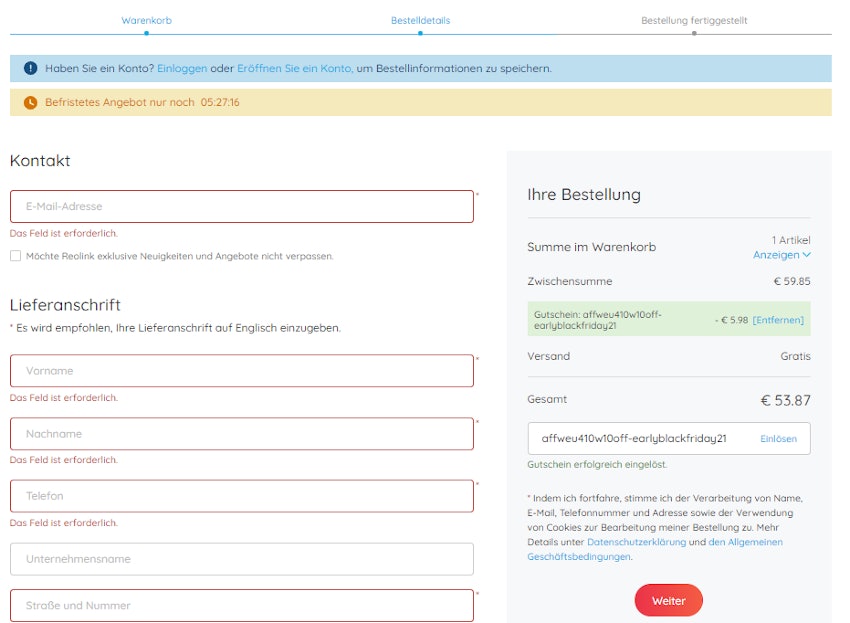
Task: Click the blue info exclamation icon
Action: [x=30, y=68]
